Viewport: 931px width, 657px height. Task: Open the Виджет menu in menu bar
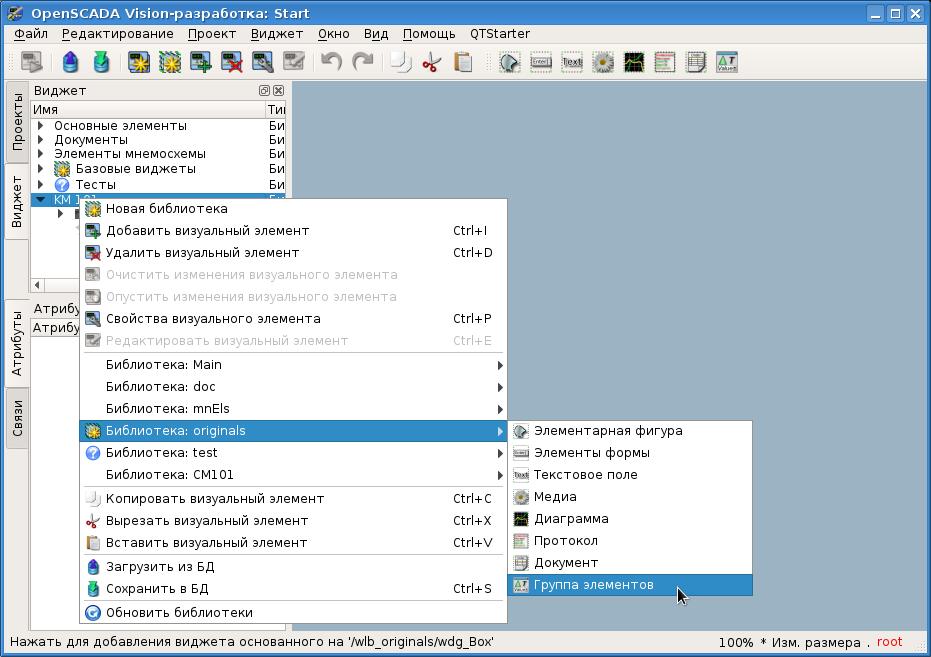click(277, 33)
